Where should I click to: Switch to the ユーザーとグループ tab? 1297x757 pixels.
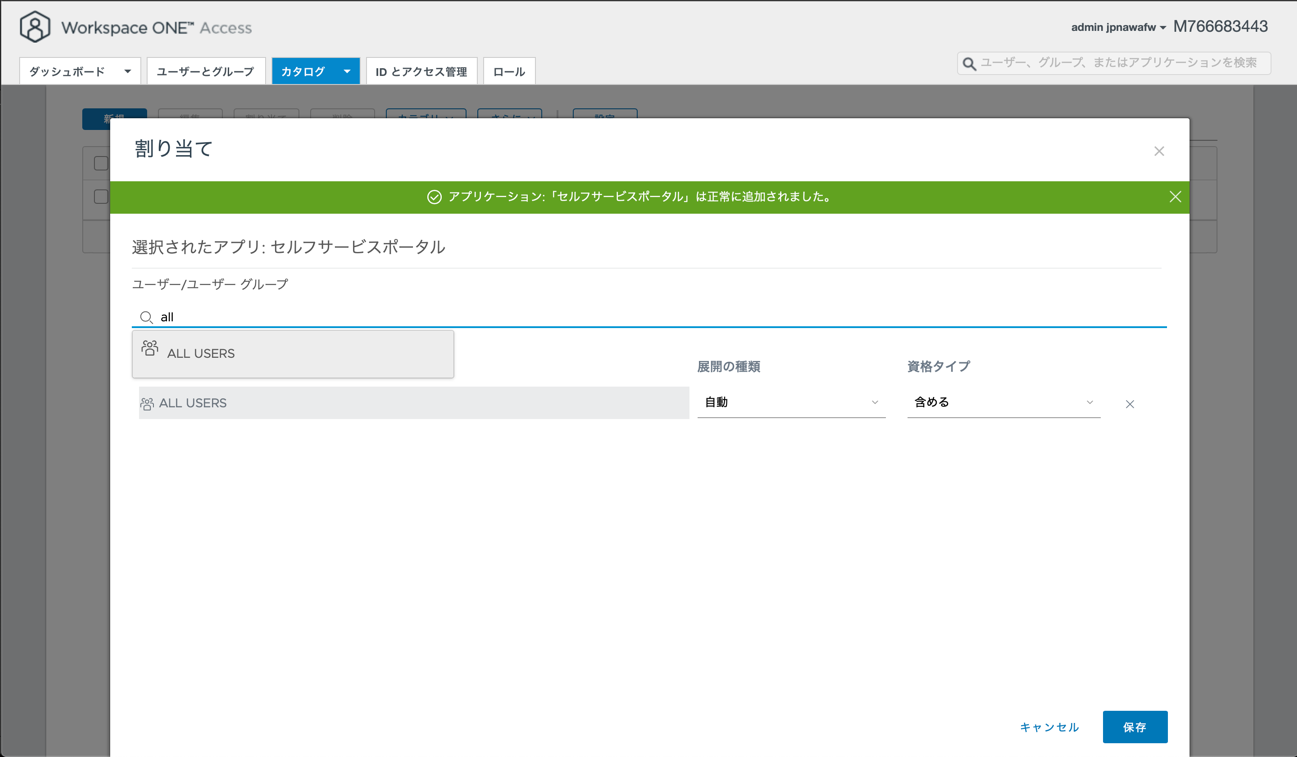[x=206, y=72]
